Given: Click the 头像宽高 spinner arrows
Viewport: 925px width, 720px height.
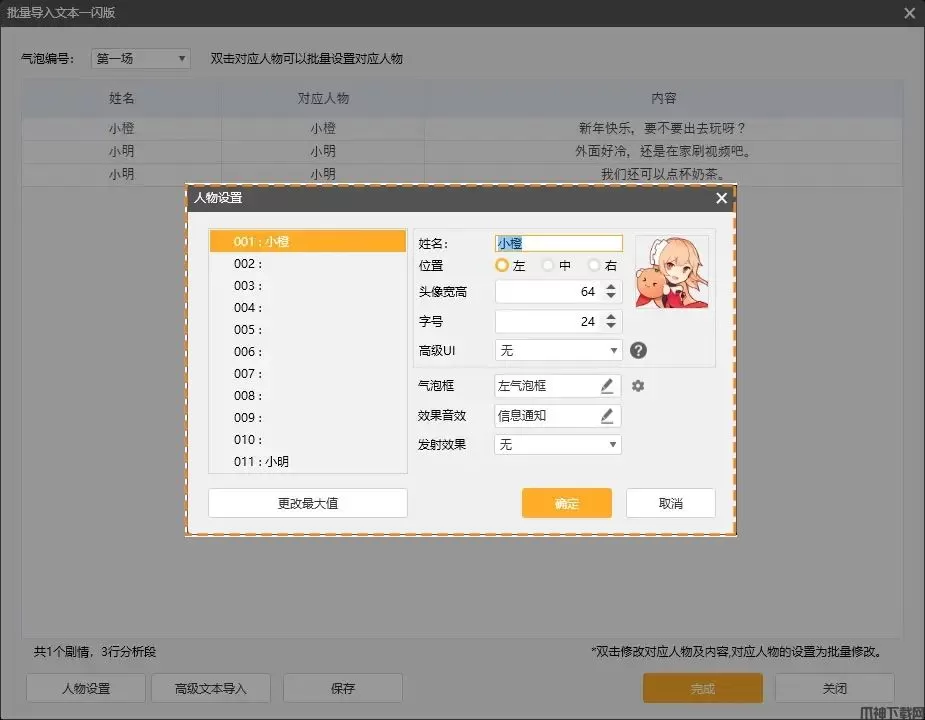Looking at the screenshot, I should coord(612,292).
